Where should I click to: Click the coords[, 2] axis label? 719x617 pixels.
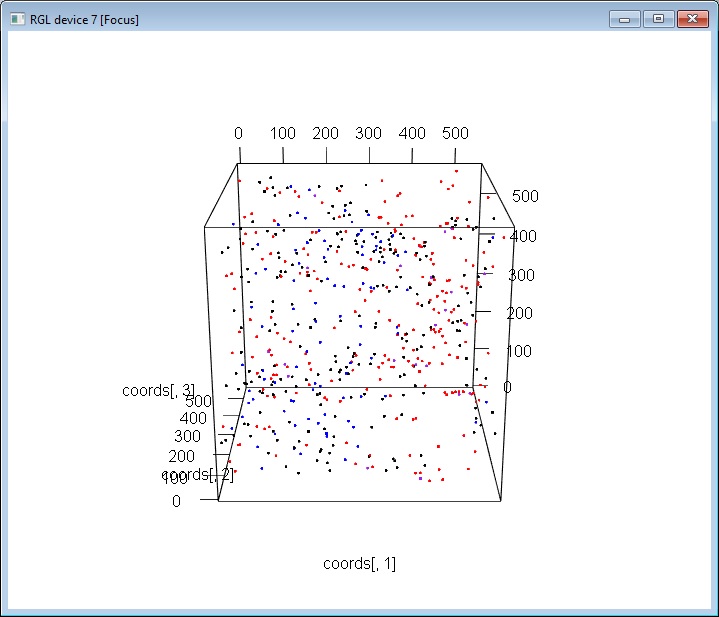[x=198, y=474]
